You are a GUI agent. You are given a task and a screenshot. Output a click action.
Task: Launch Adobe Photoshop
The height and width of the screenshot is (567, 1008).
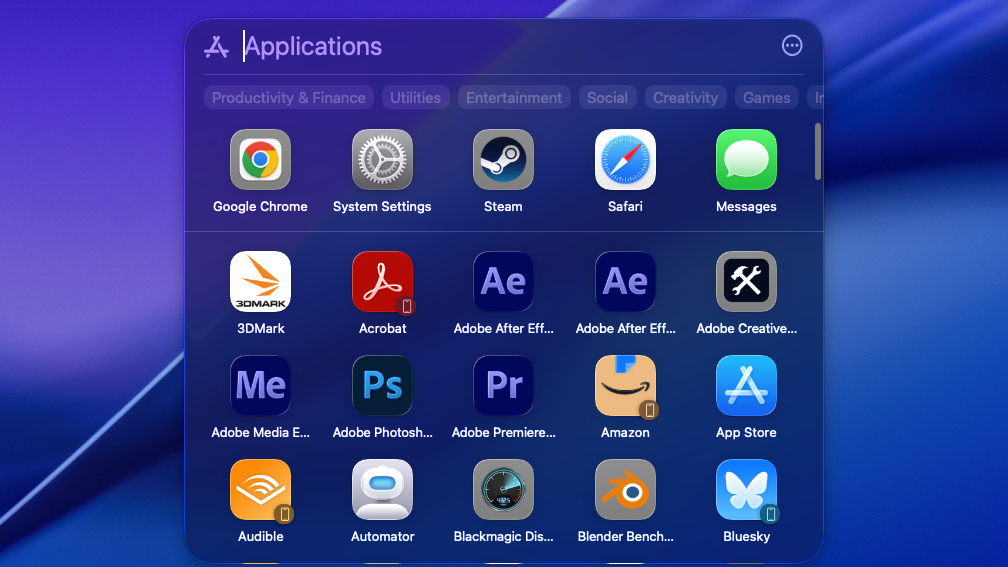[x=382, y=386]
